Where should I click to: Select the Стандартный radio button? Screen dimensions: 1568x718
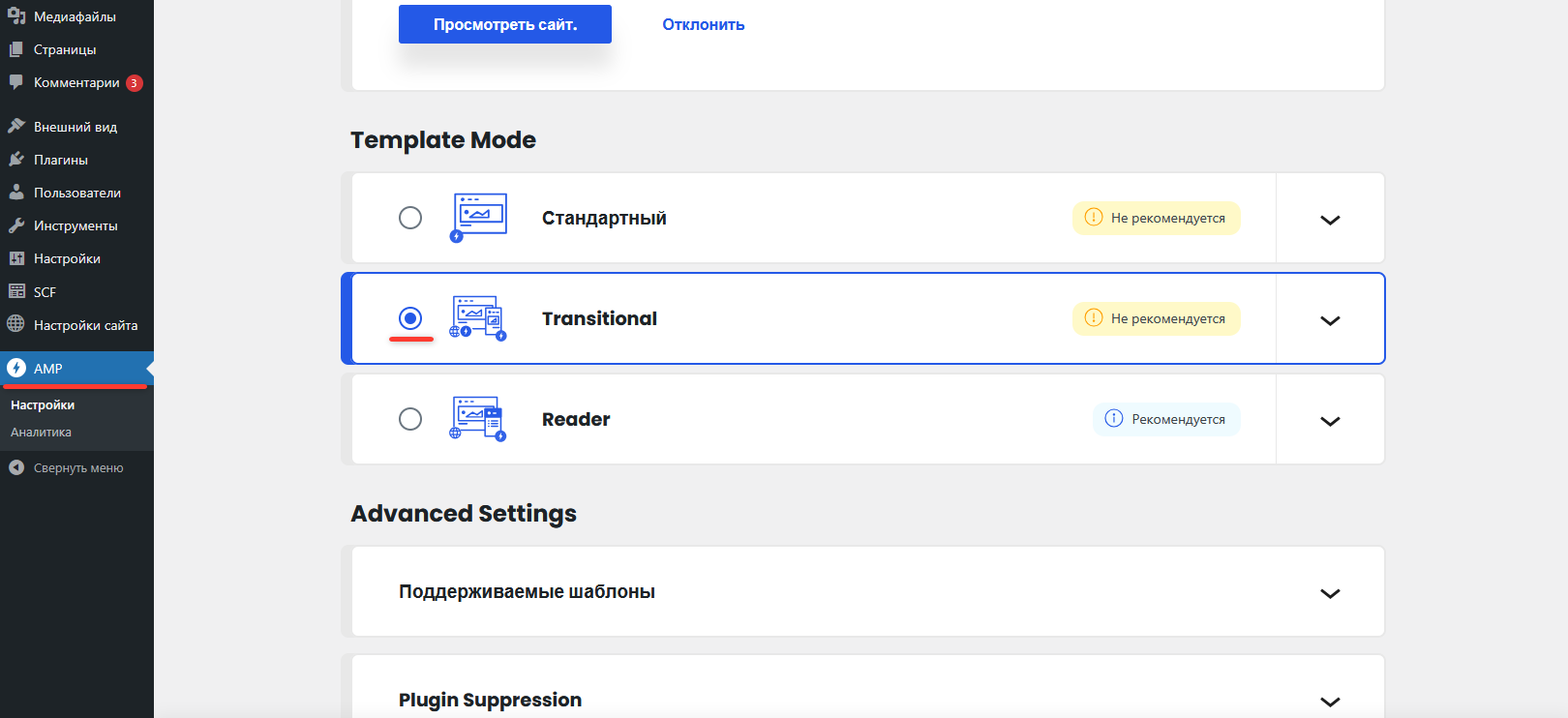coord(410,218)
